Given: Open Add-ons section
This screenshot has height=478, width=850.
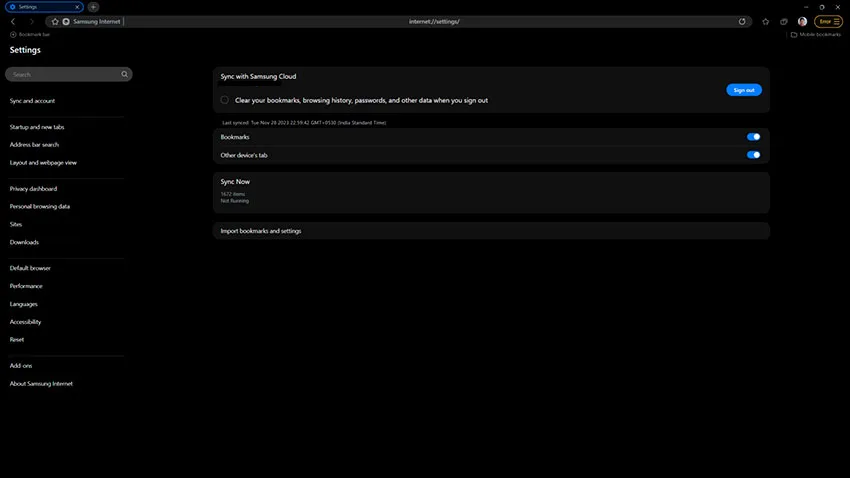Looking at the screenshot, I should click(x=21, y=366).
